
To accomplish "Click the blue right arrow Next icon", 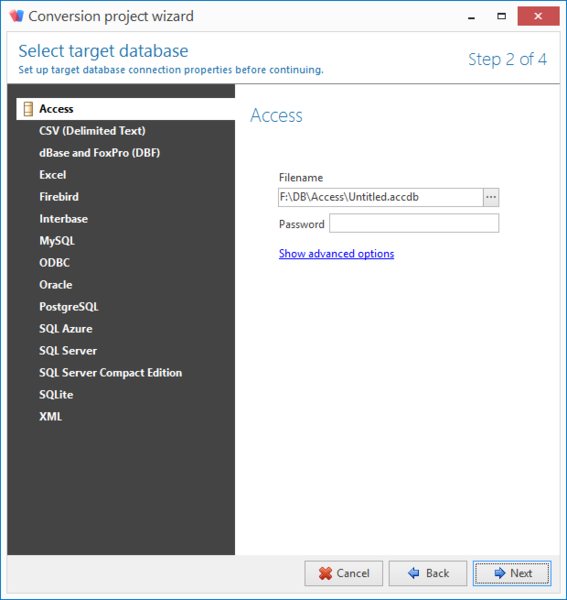I will click(x=500, y=573).
